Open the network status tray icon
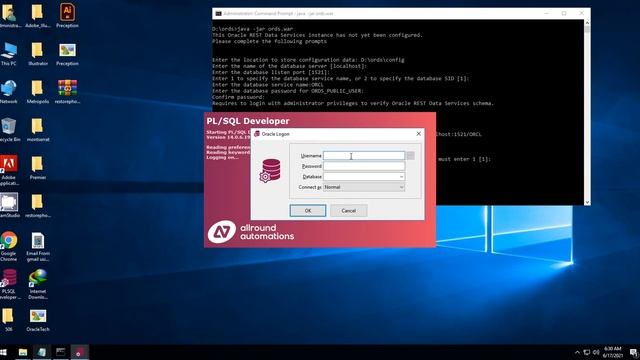The width and height of the screenshot is (640, 360). 587,352
